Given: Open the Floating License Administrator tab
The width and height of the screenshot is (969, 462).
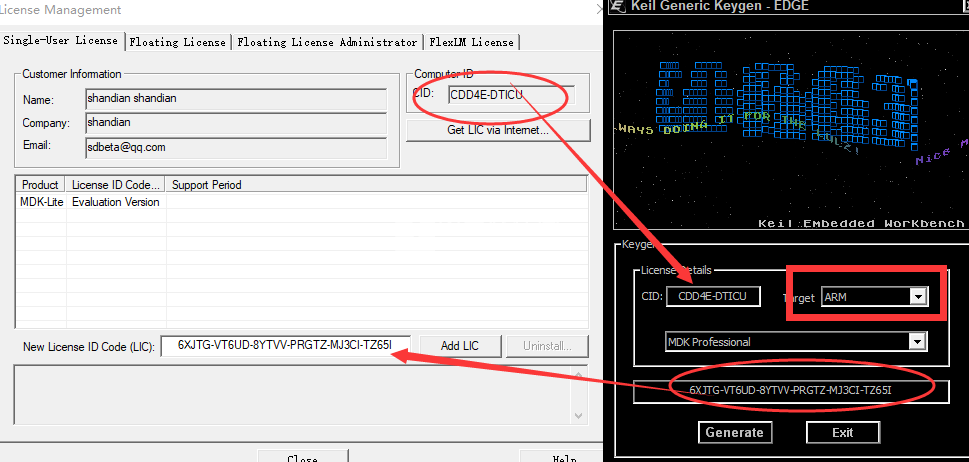Looking at the screenshot, I should pyautogui.click(x=327, y=42).
